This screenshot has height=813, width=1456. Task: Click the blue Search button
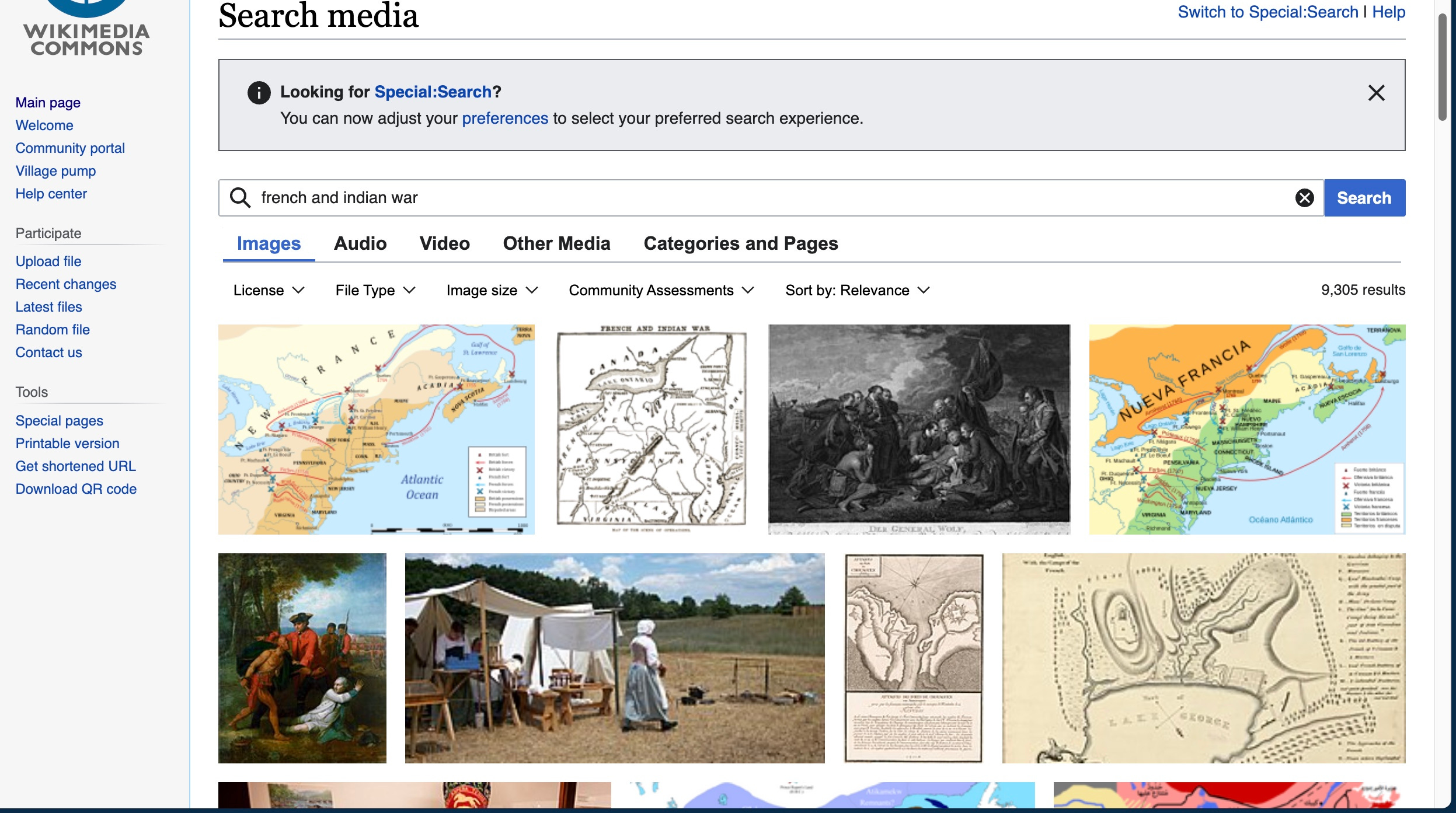point(1364,198)
